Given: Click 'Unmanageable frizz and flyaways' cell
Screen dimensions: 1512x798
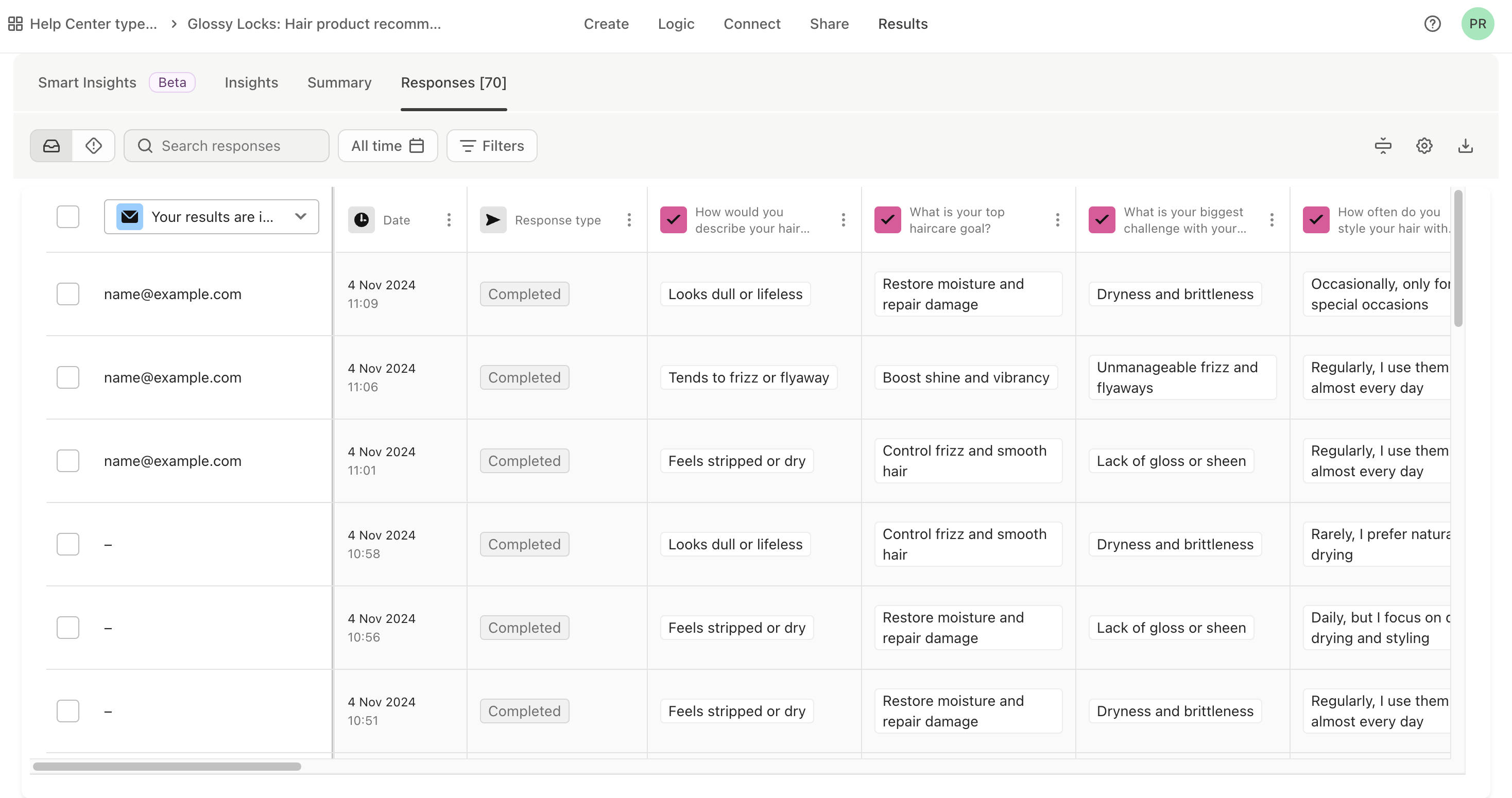Looking at the screenshot, I should [x=1182, y=377].
